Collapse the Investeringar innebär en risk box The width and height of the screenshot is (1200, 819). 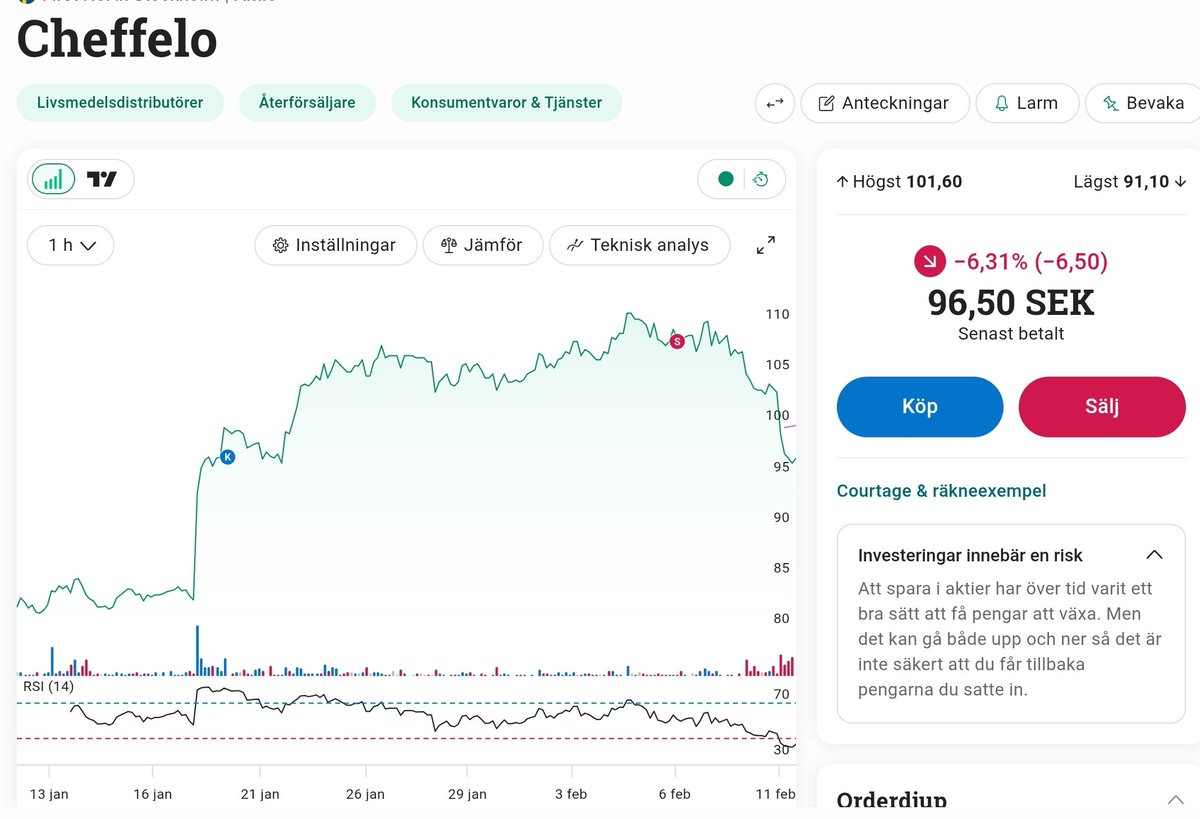[1154, 555]
